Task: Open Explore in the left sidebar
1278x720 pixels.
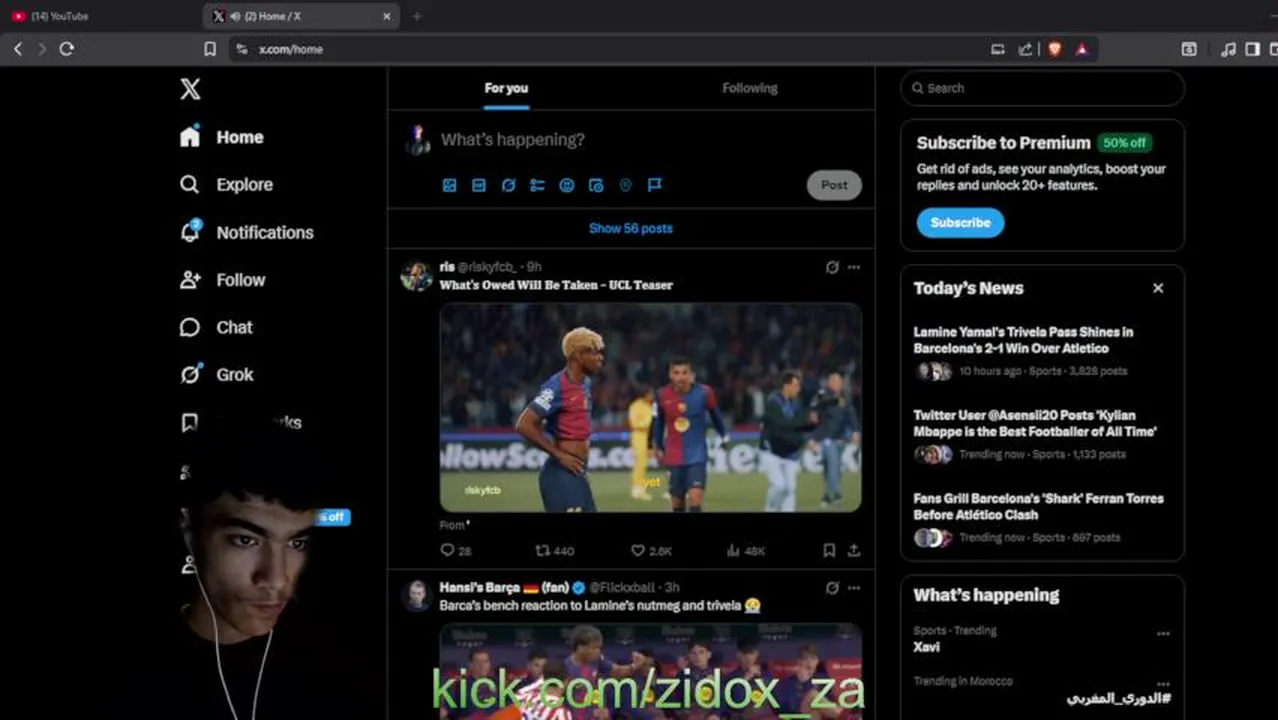Action: click(226, 184)
